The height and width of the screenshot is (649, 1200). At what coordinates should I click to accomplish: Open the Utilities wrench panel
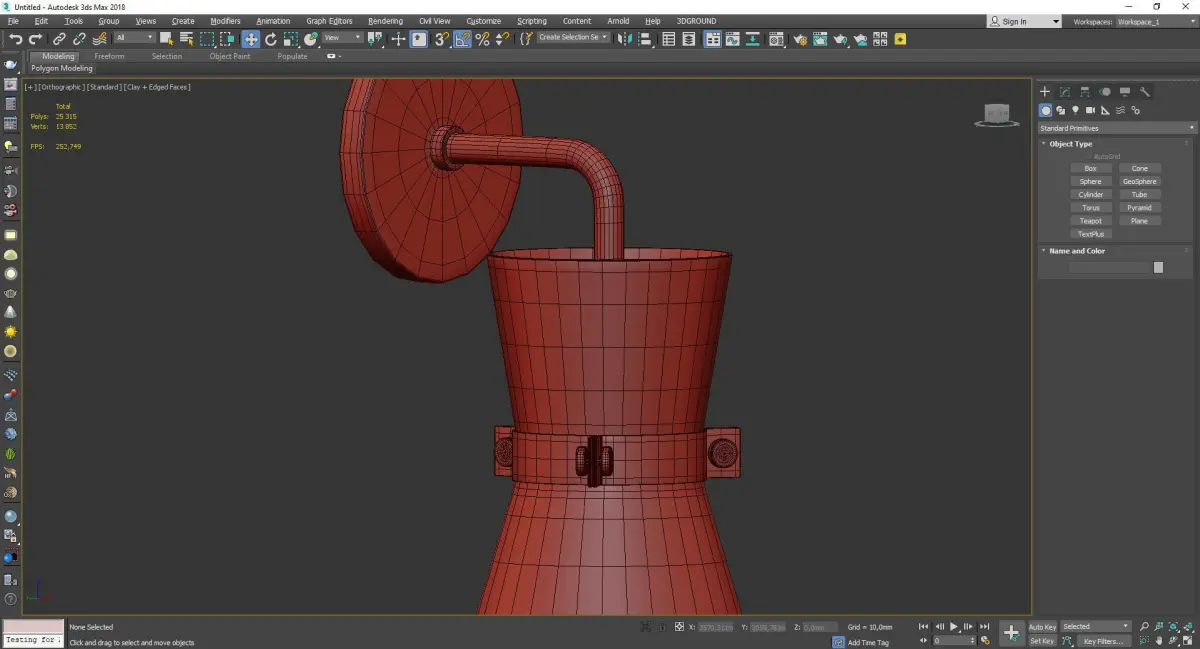[x=1145, y=92]
